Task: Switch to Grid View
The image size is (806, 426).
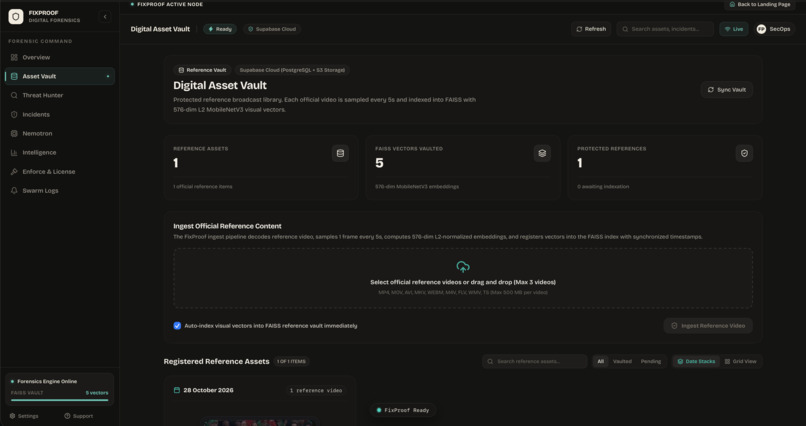Action: point(741,361)
